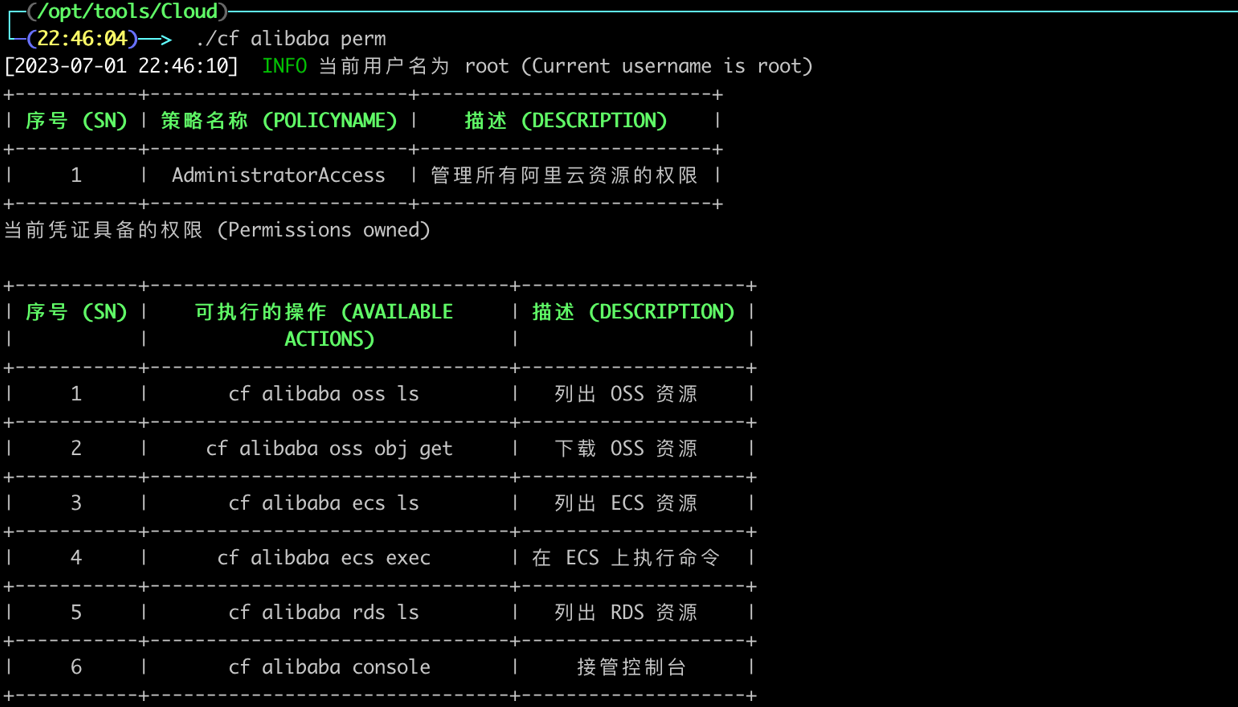
Task: Click the [2023-07-01 22:46:10] log timestamp
Action: pos(122,66)
